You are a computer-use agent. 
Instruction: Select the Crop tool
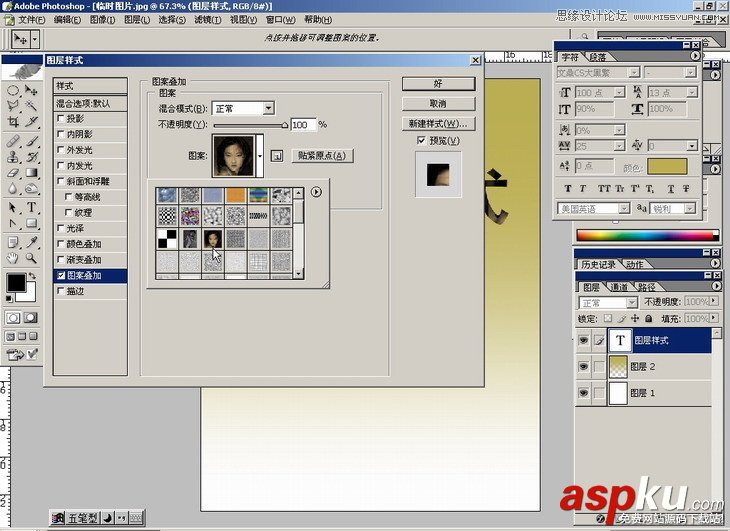point(13,122)
